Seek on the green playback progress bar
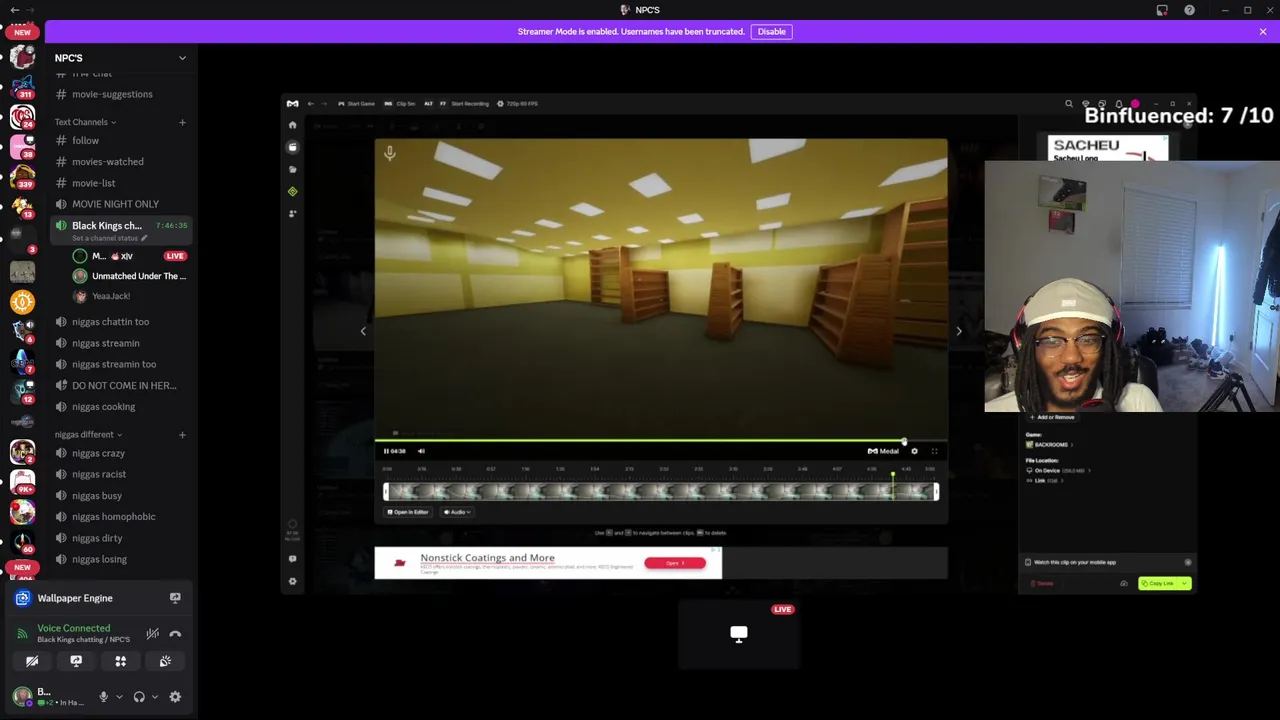Screen dimensions: 1280x720 [x=660, y=441]
